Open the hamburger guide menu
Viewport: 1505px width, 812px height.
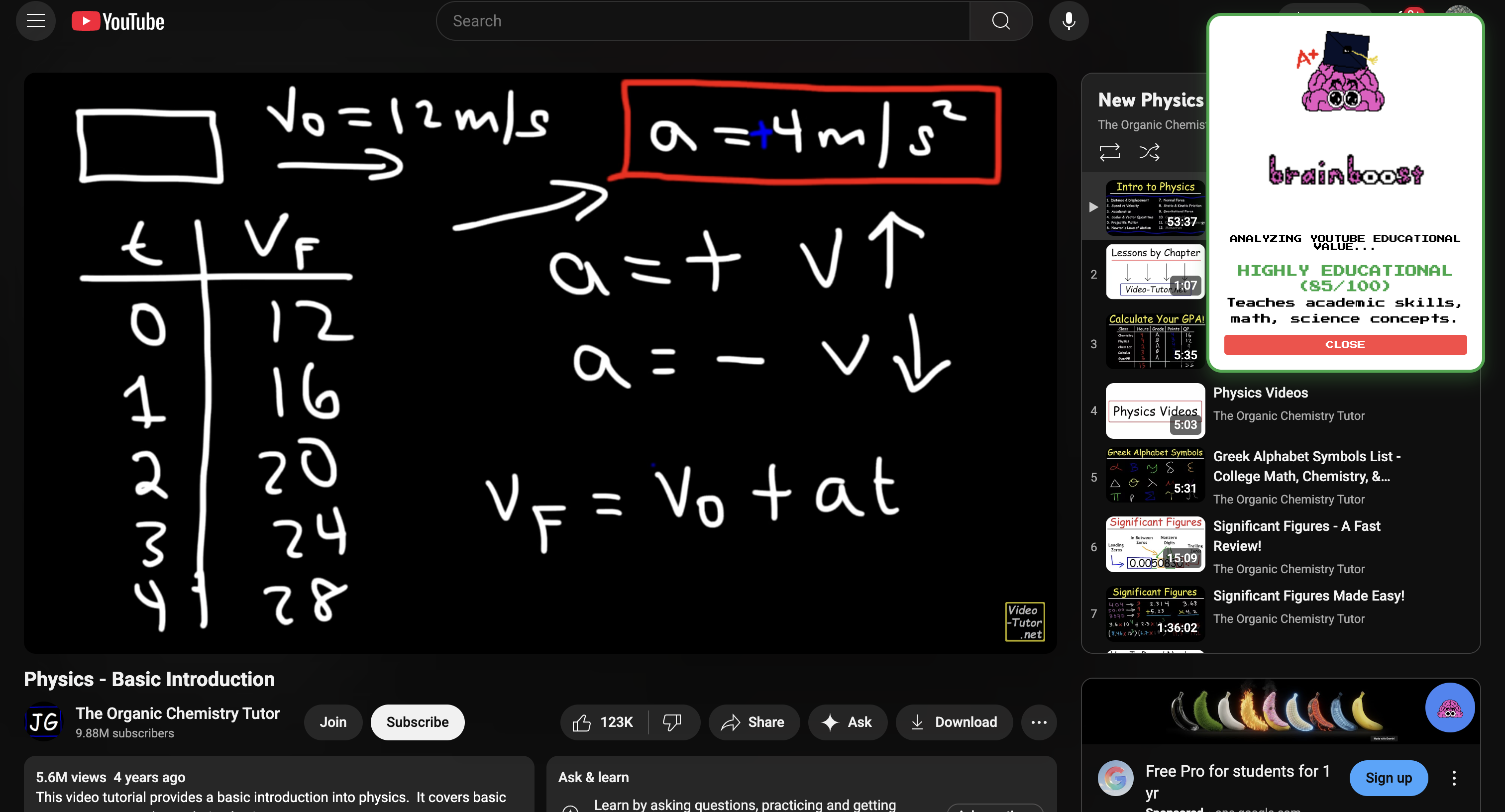[x=36, y=21]
